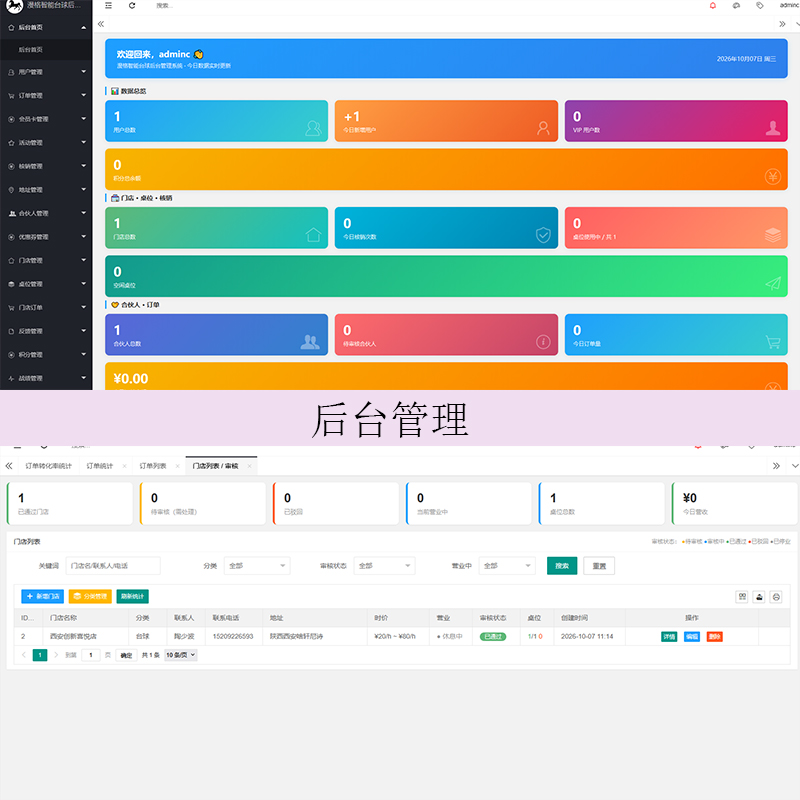The image size is (800, 800).
Task: Click the page jump number input
Action: (91, 656)
